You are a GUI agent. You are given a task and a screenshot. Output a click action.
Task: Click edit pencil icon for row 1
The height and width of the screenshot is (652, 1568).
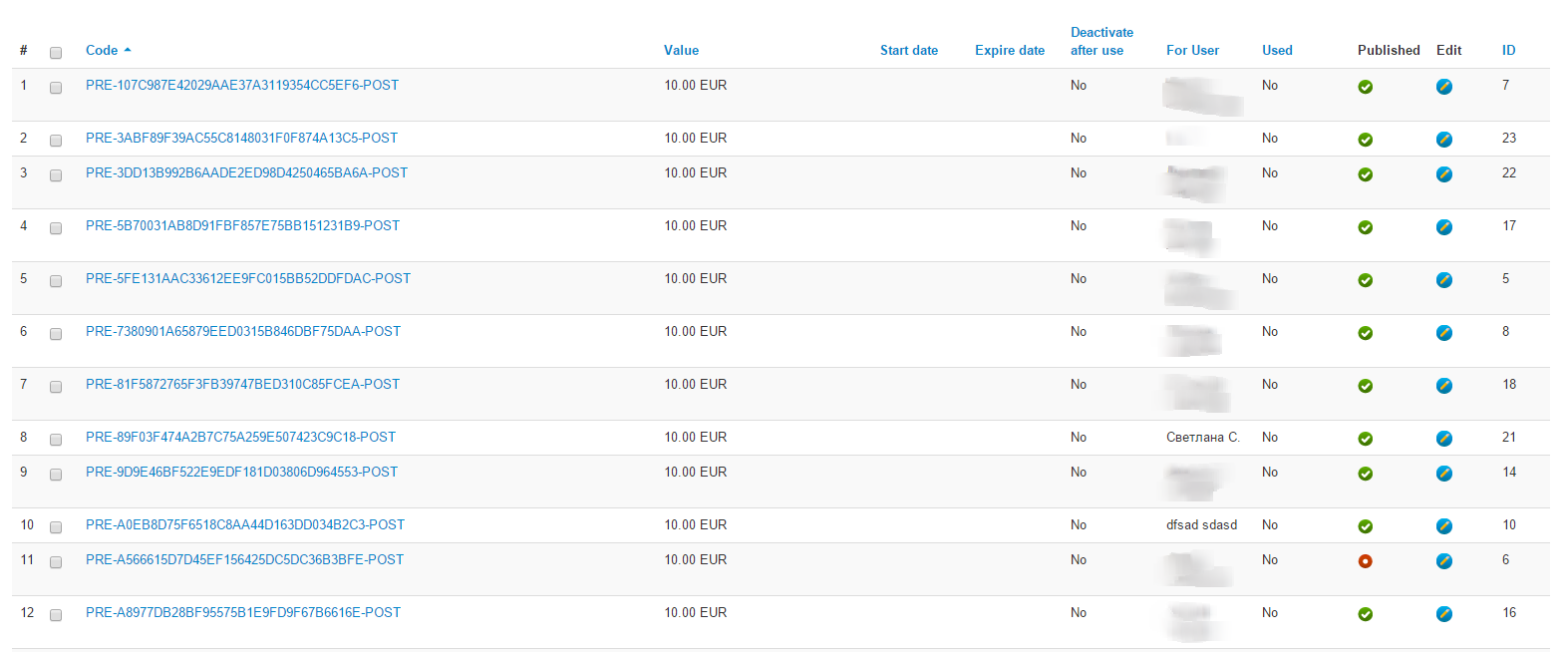point(1443,87)
